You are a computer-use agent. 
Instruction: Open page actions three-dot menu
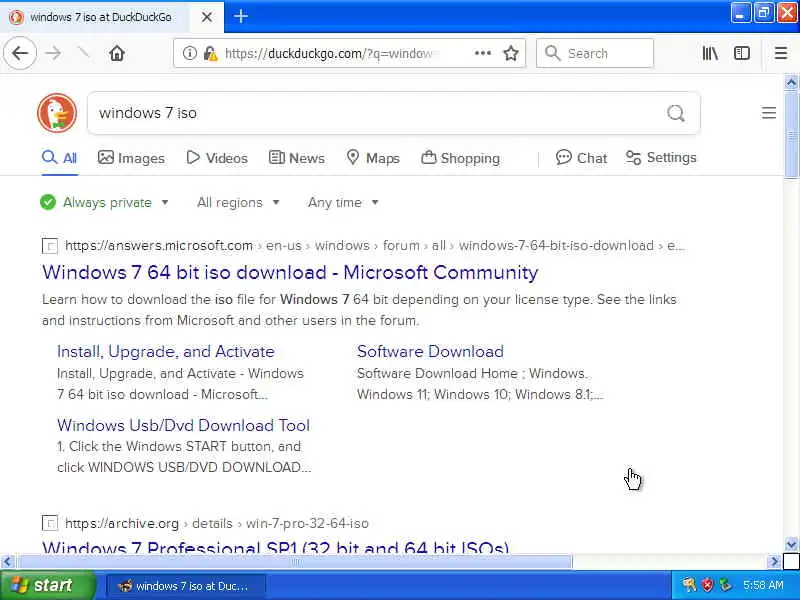pyautogui.click(x=483, y=53)
